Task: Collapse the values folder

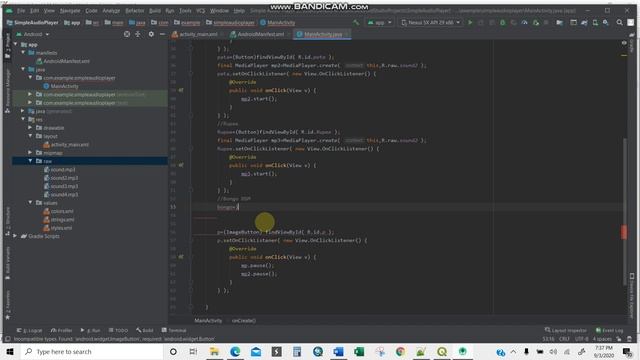Action: (30, 202)
